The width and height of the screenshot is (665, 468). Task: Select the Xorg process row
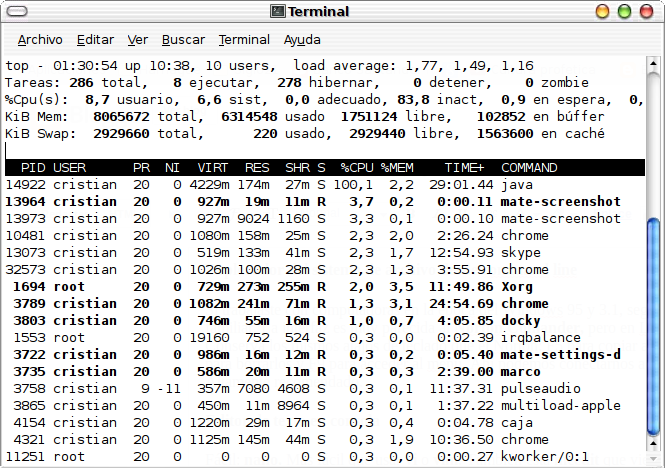325,286
